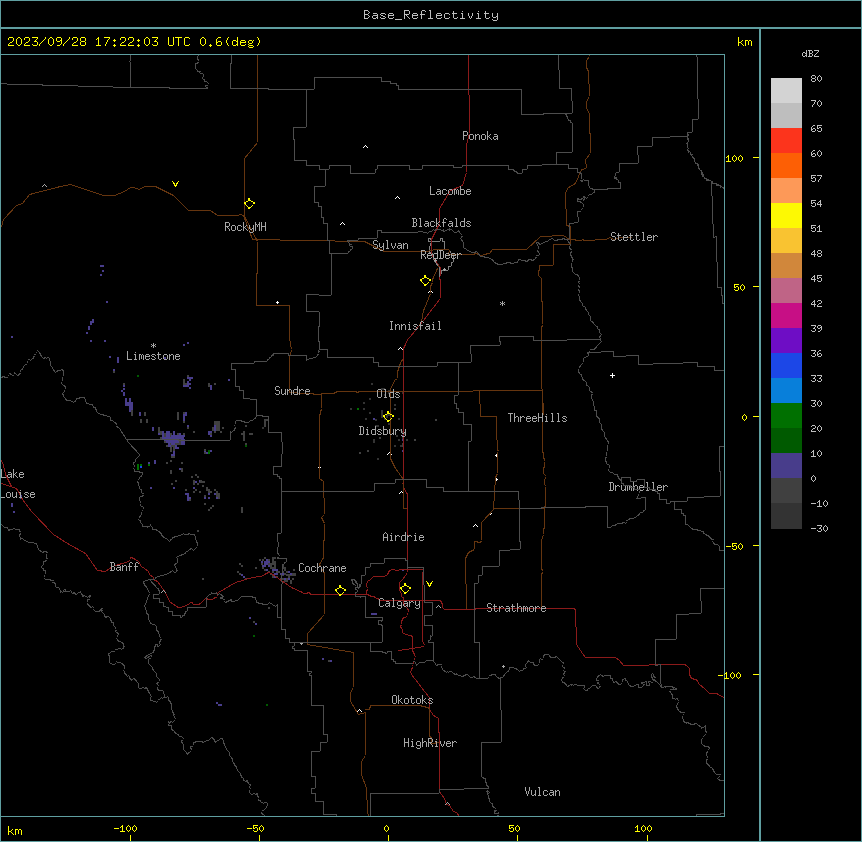The height and width of the screenshot is (842, 862).
Task: Click the ThreeHills town label
Action: [x=537, y=418]
